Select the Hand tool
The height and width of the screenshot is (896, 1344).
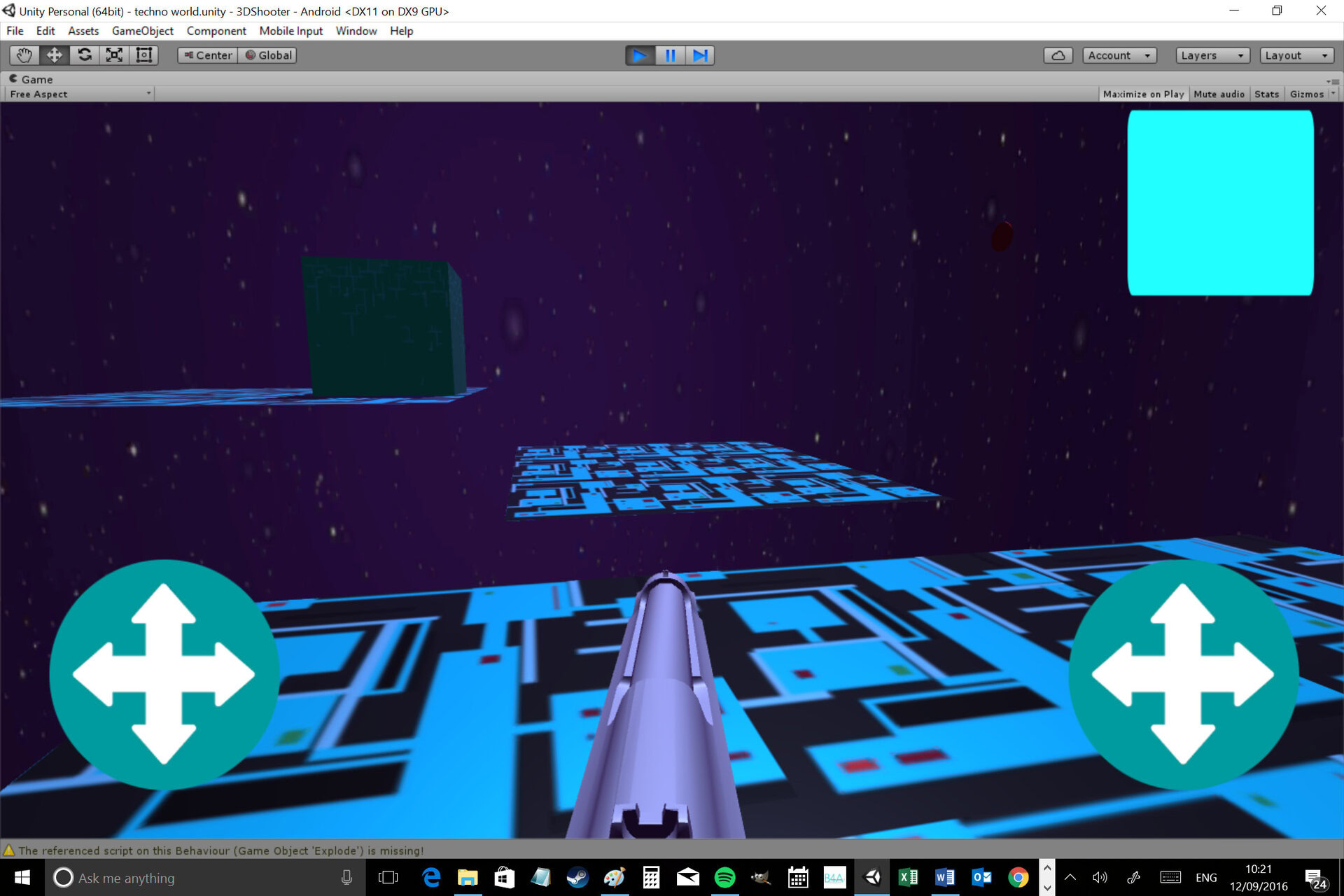point(24,55)
